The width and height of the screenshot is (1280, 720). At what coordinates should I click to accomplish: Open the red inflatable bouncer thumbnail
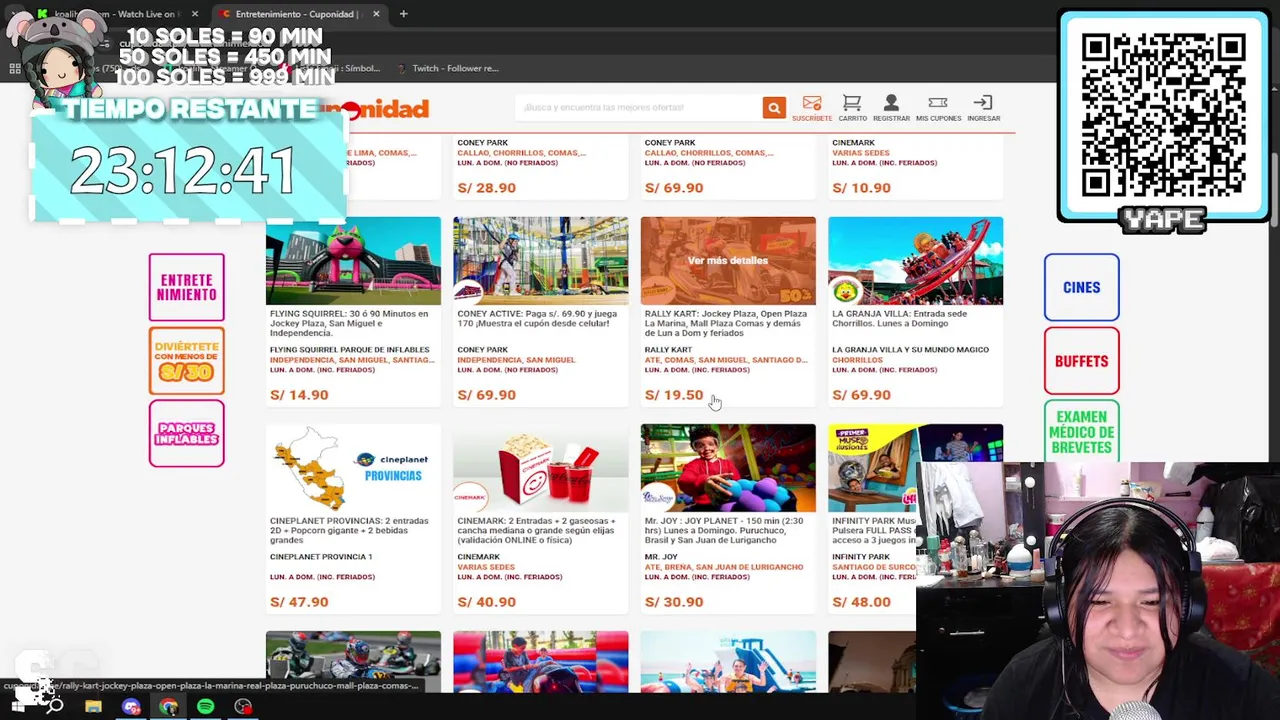[x=541, y=661]
